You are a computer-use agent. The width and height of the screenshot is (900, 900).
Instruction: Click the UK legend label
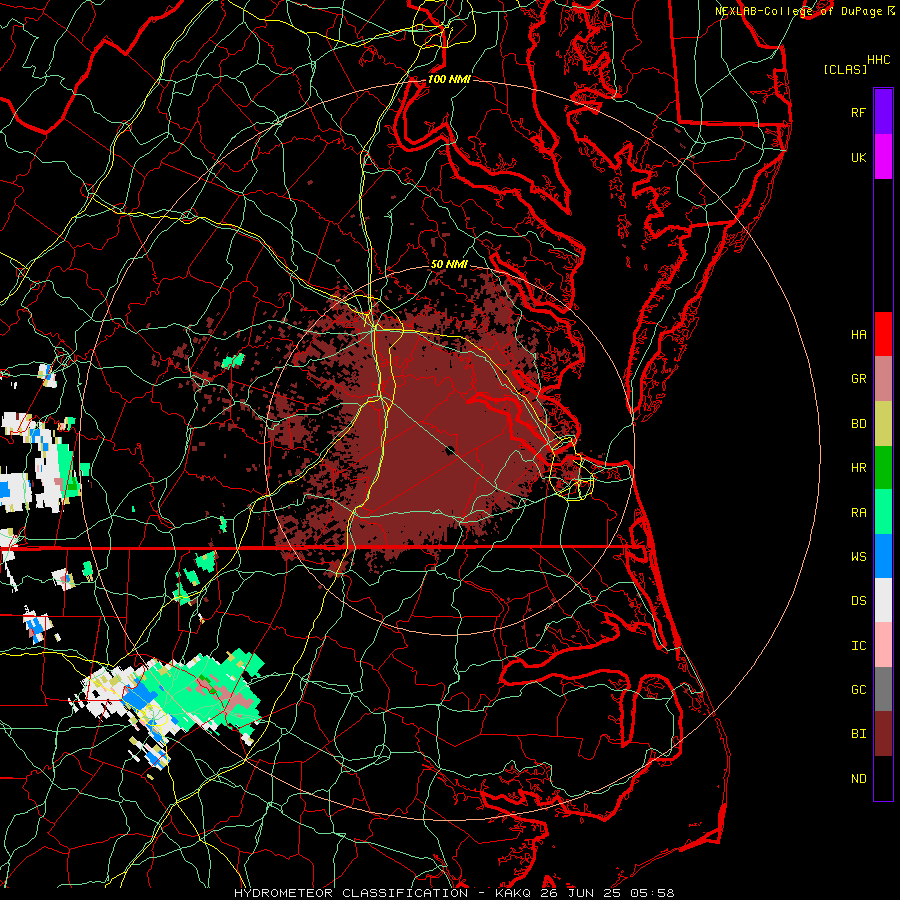tap(859, 157)
